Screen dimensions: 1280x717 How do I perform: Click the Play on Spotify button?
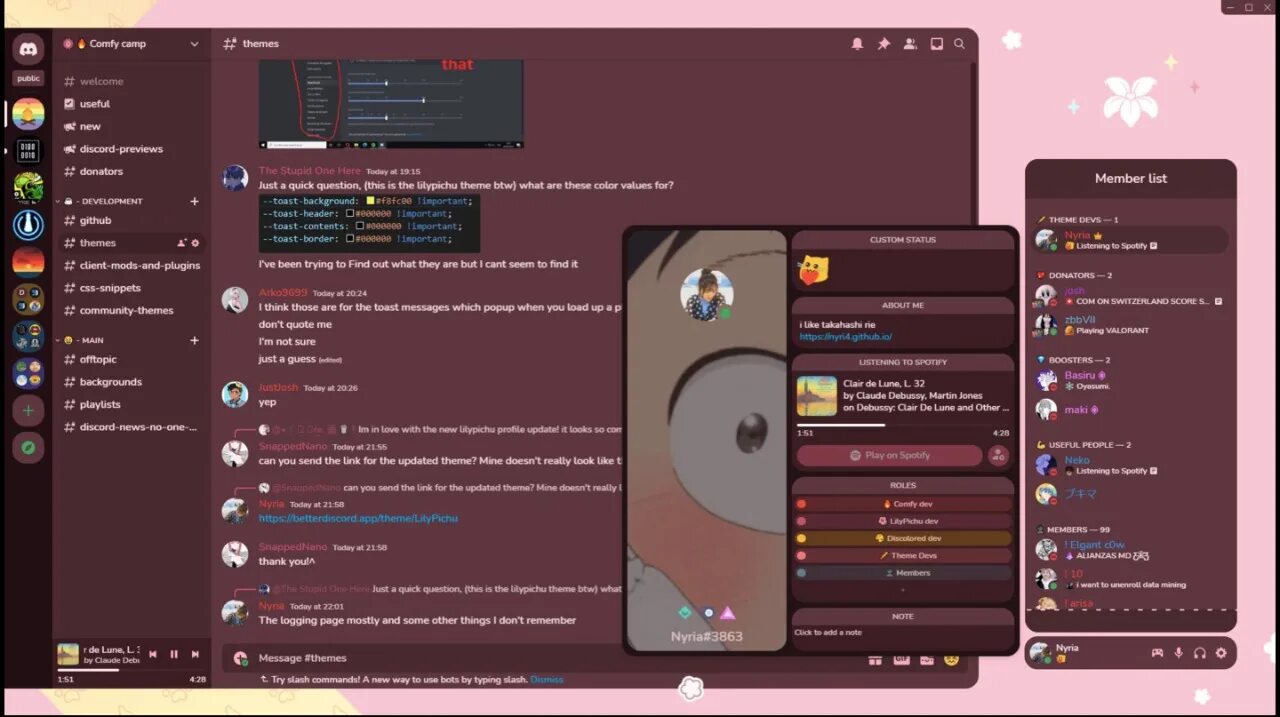point(889,455)
